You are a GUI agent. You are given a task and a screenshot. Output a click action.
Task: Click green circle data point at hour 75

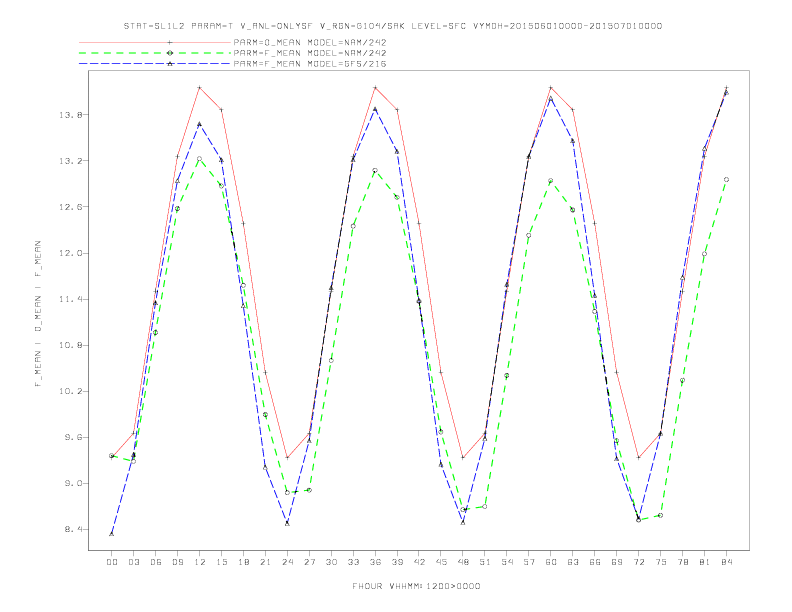click(x=661, y=516)
